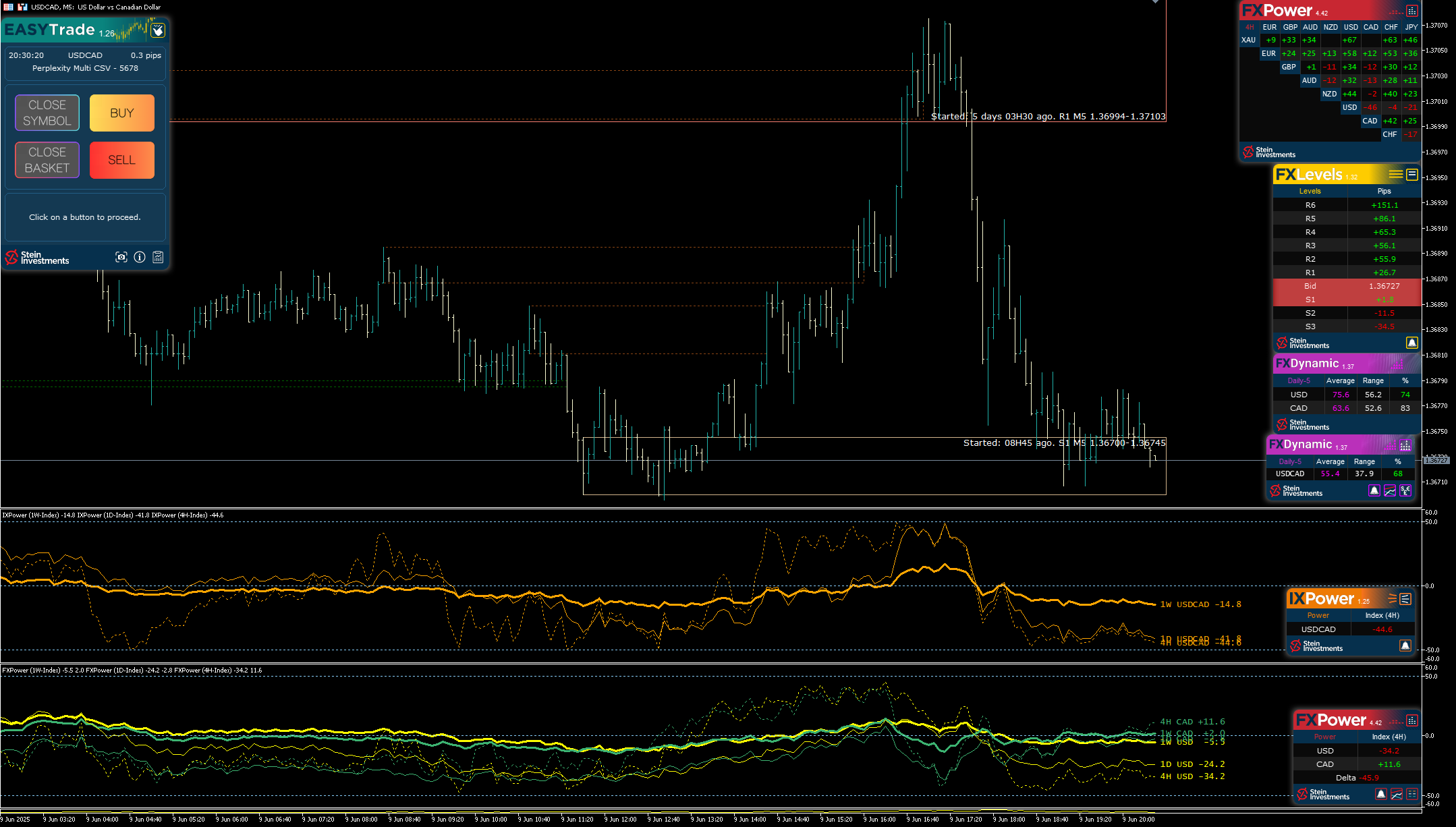Screen dimensions: 1456x827
Task: Collapse the FXLevels panel via header icon
Action: click(x=1412, y=174)
